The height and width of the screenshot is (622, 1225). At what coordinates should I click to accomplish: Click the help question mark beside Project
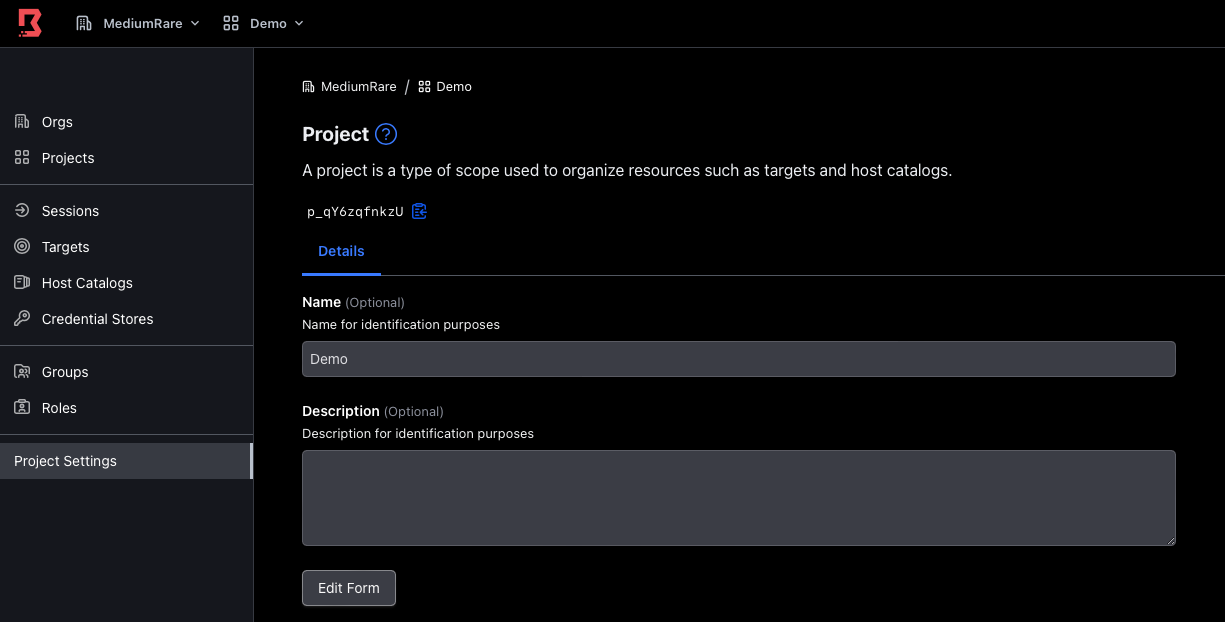(x=386, y=134)
